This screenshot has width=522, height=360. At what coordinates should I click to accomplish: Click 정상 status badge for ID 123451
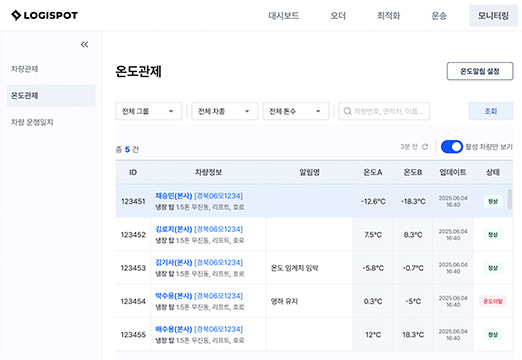(x=493, y=201)
